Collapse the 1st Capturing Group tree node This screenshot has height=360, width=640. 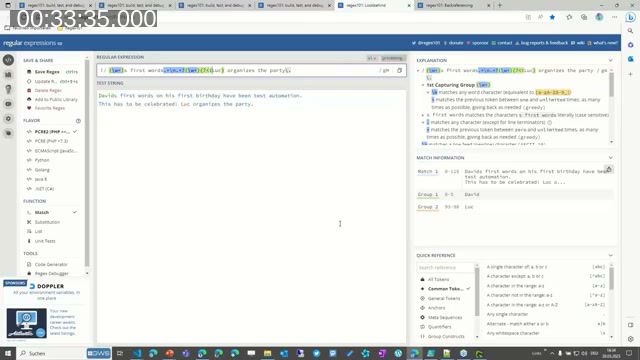point(423,85)
